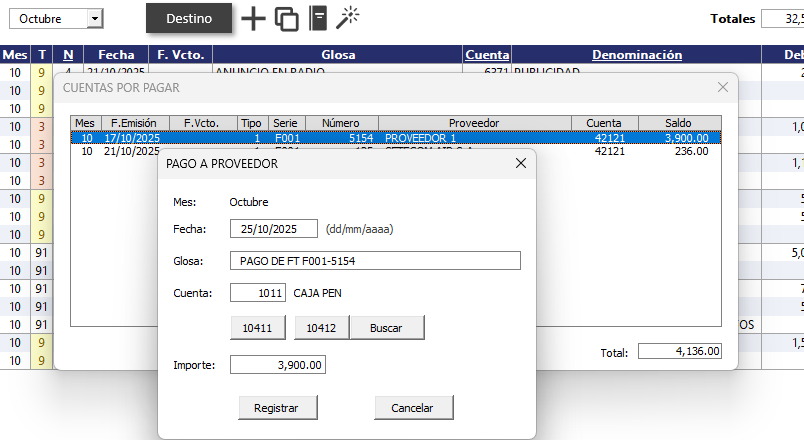Click the F.Emisión column header
Image resolution: width=804 pixels, height=440 pixels.
coord(135,123)
